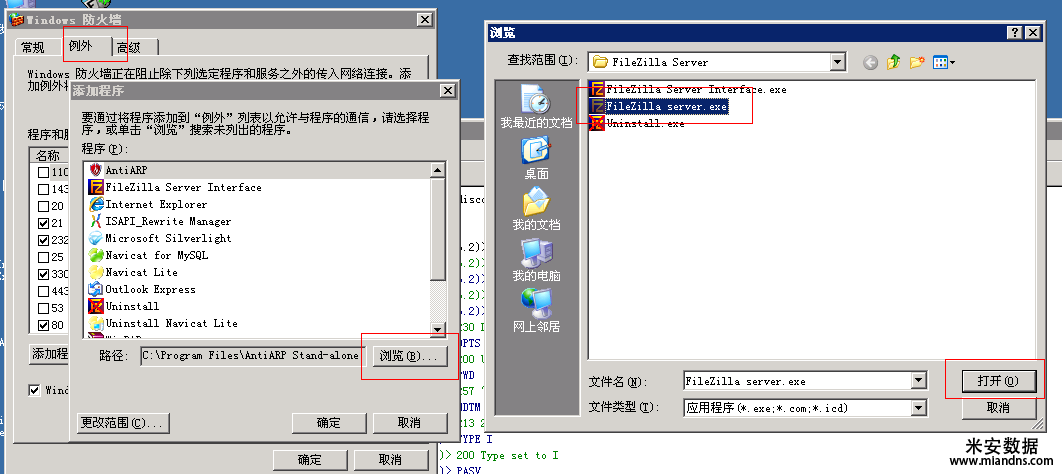Click the 打开 (Open) button

coord(998,381)
